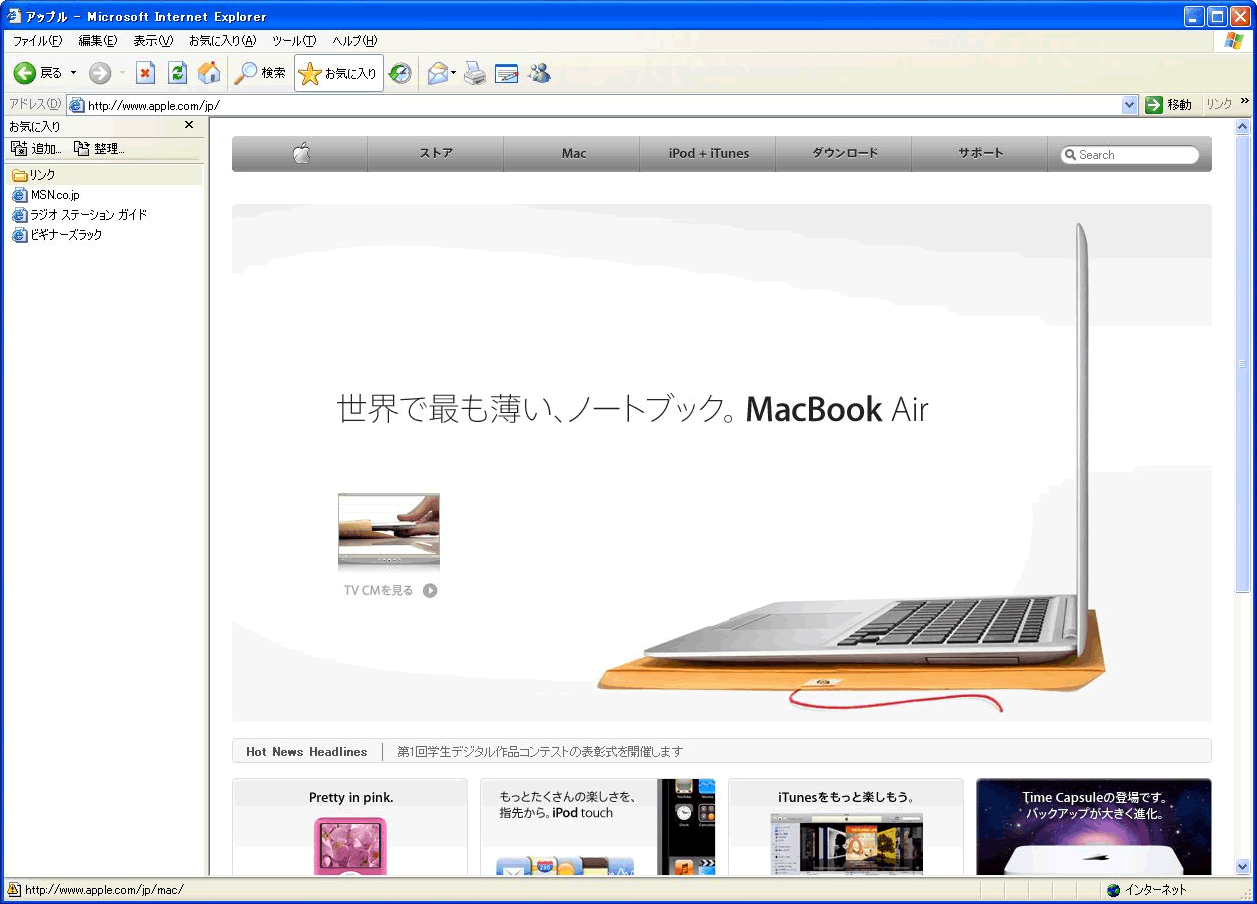
Task: Open the MSN.co.jp favorite
Action: point(46,195)
